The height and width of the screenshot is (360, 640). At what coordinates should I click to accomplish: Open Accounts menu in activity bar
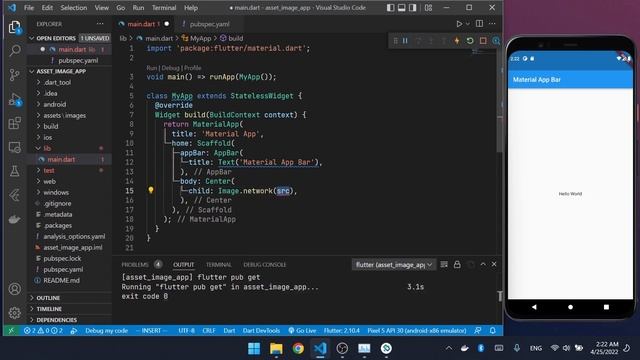point(15,289)
